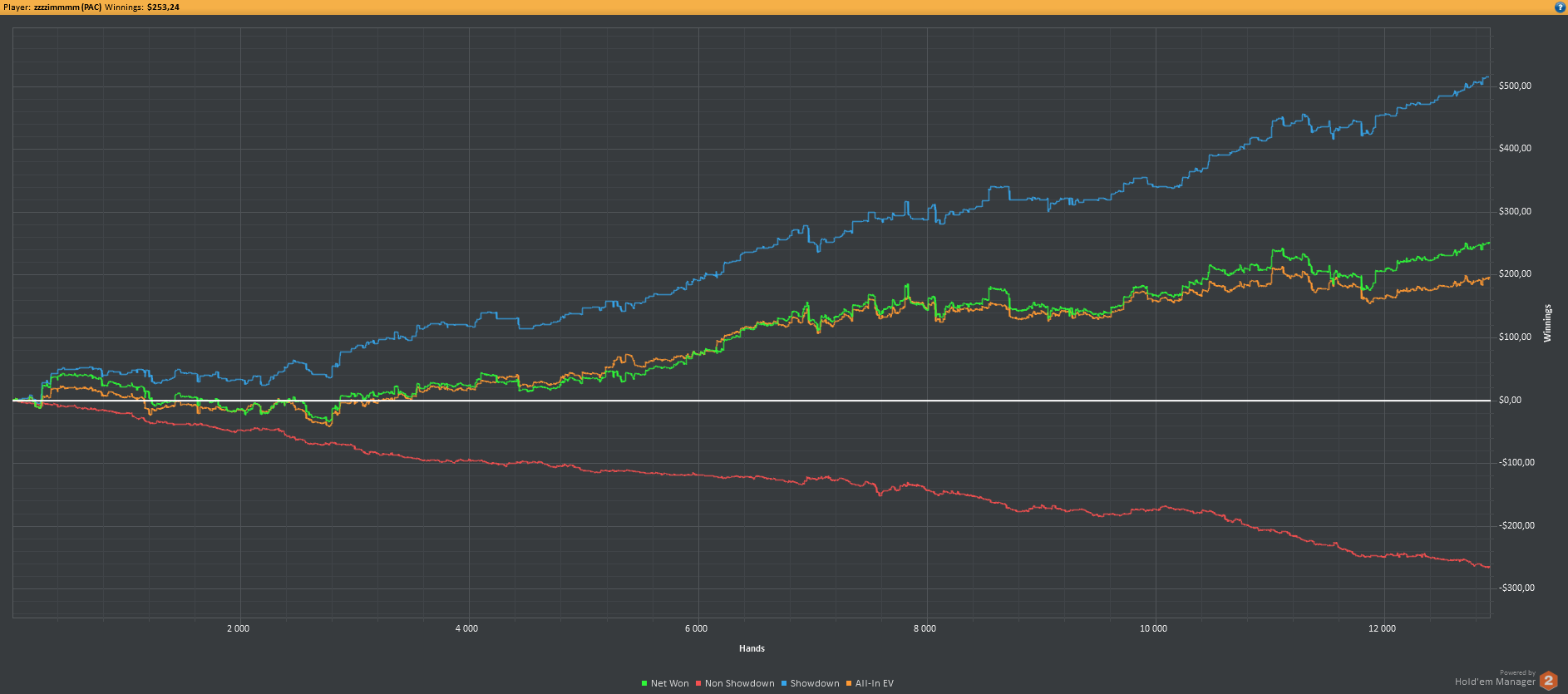Click the orange All-In EV color swatch
This screenshot has height=694, width=1568.
tap(849, 683)
